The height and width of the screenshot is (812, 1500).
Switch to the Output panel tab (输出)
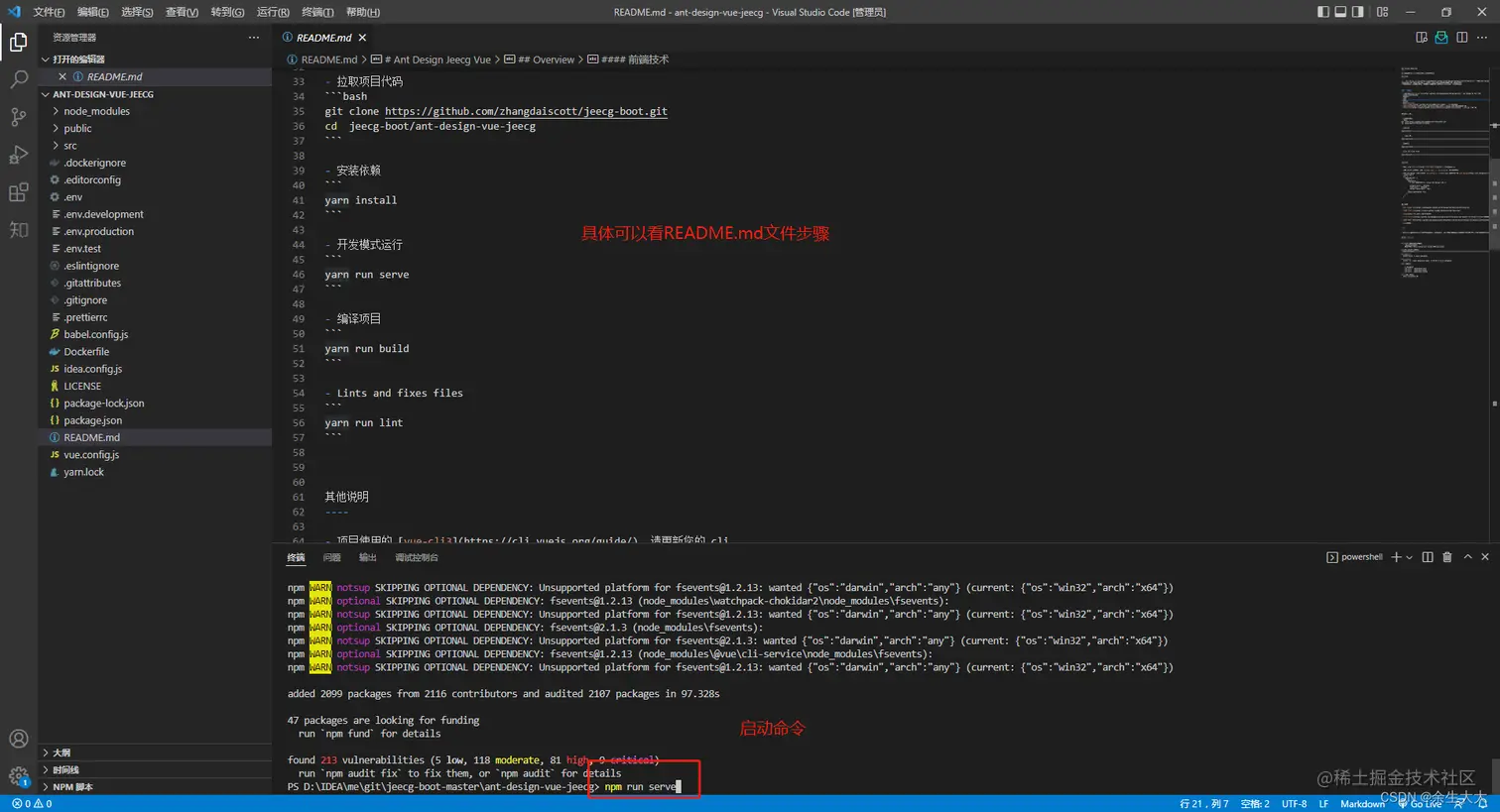click(x=367, y=557)
